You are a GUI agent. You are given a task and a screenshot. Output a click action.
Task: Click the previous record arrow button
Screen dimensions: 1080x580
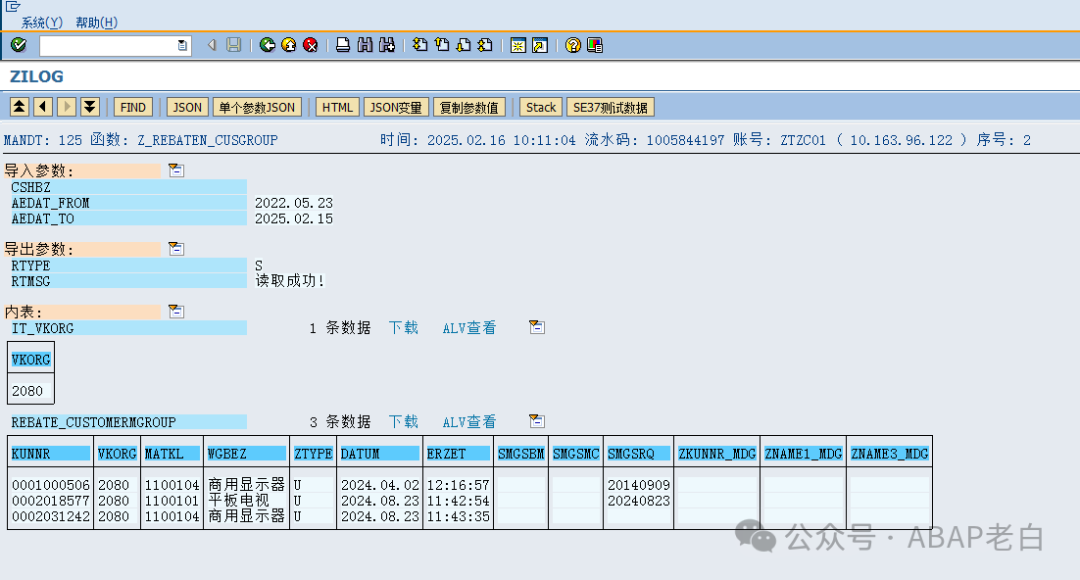coord(43,107)
